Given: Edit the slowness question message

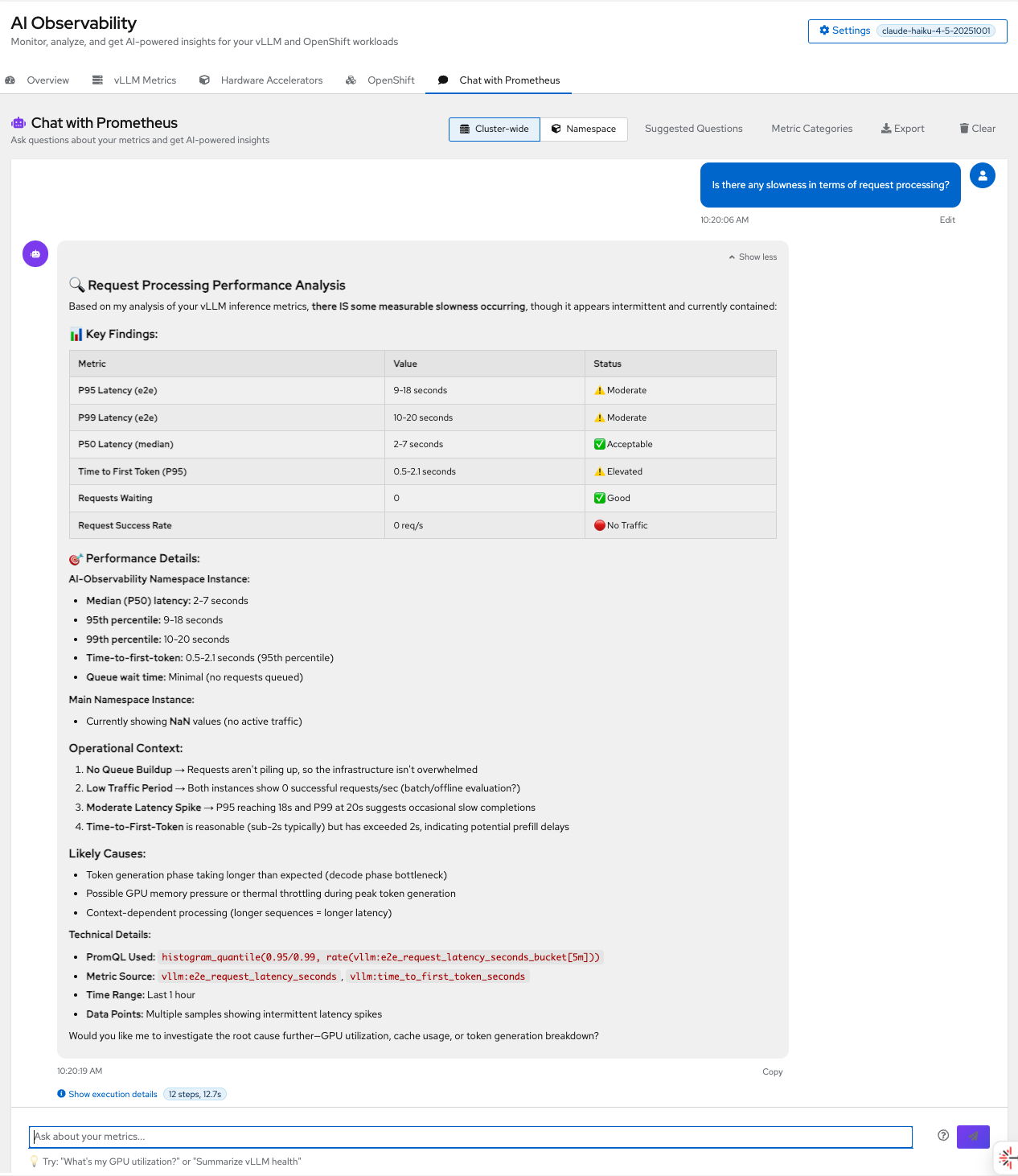Looking at the screenshot, I should (947, 220).
